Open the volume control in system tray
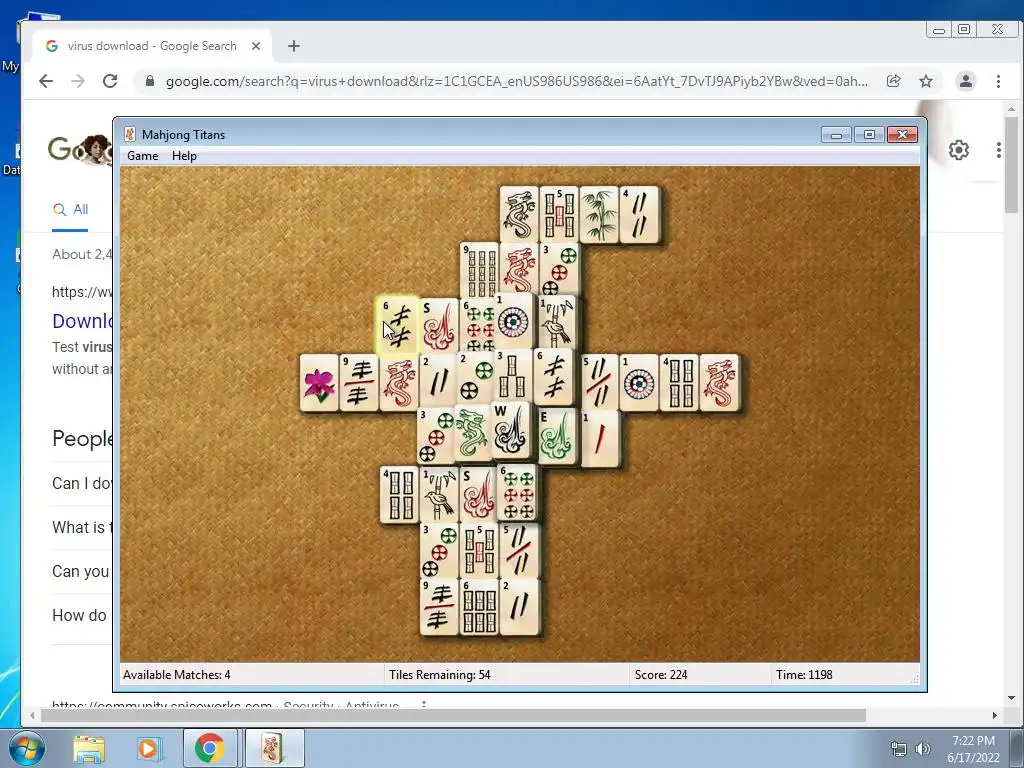 (x=923, y=749)
